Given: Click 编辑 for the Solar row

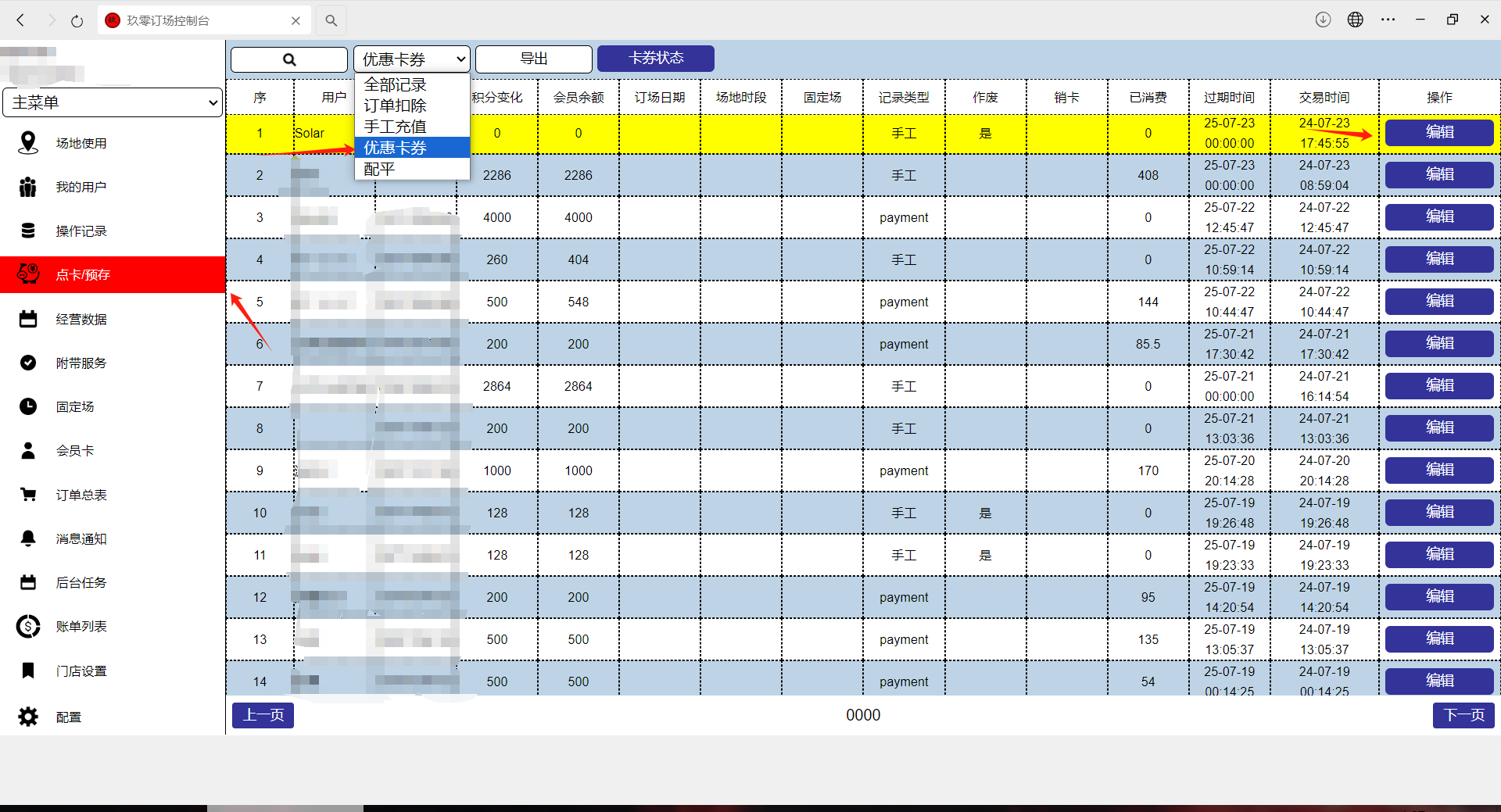Looking at the screenshot, I should click(1438, 133).
